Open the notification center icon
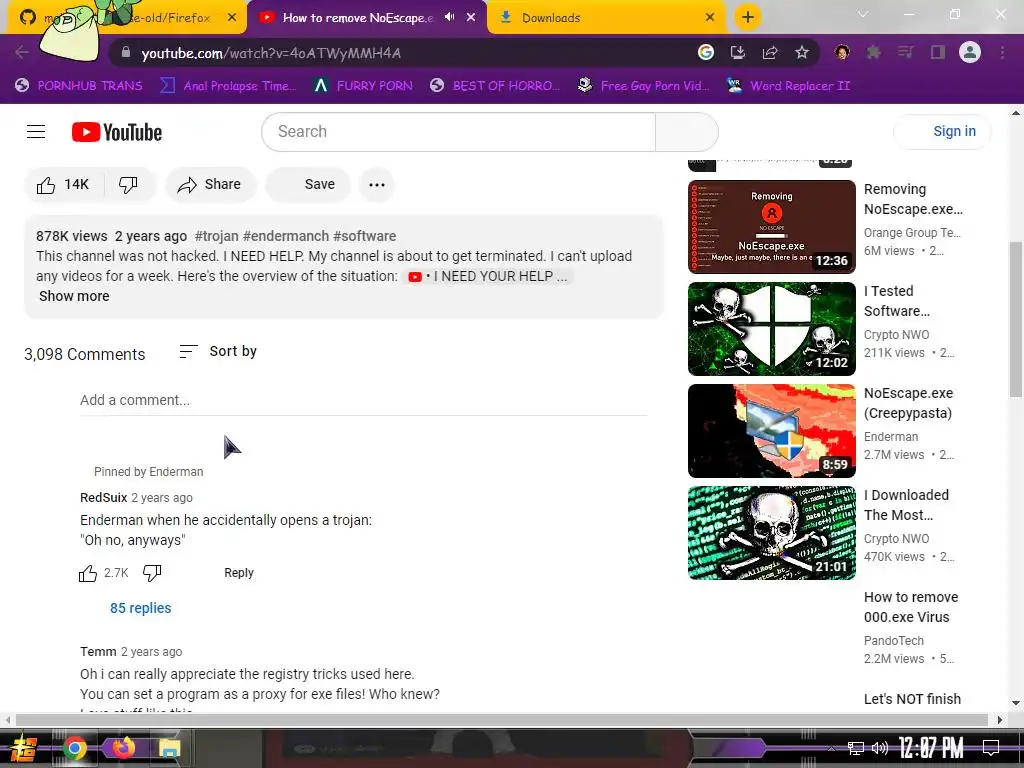The image size is (1024, 768). [991, 748]
